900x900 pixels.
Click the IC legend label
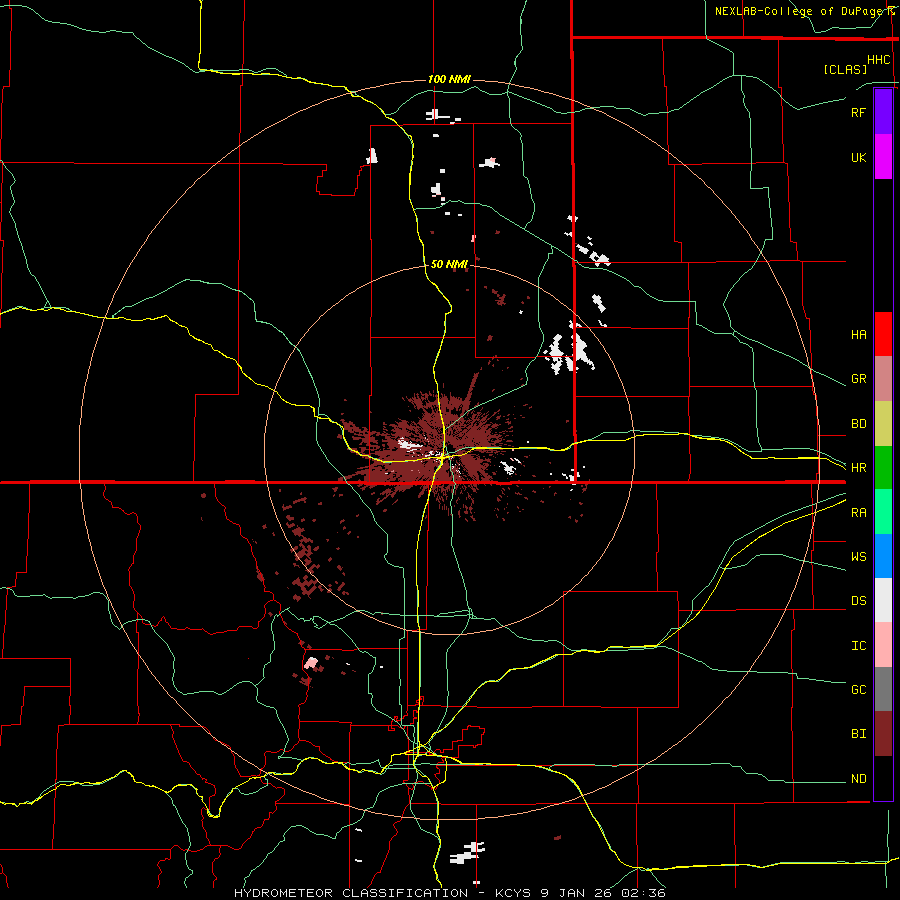(x=858, y=646)
